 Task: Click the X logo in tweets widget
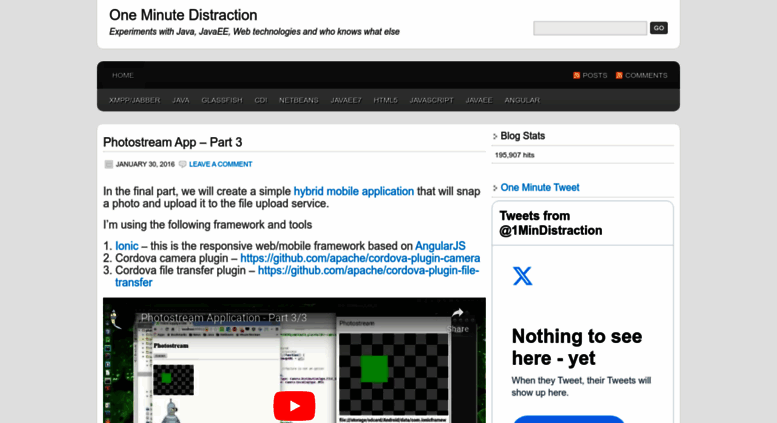click(522, 276)
